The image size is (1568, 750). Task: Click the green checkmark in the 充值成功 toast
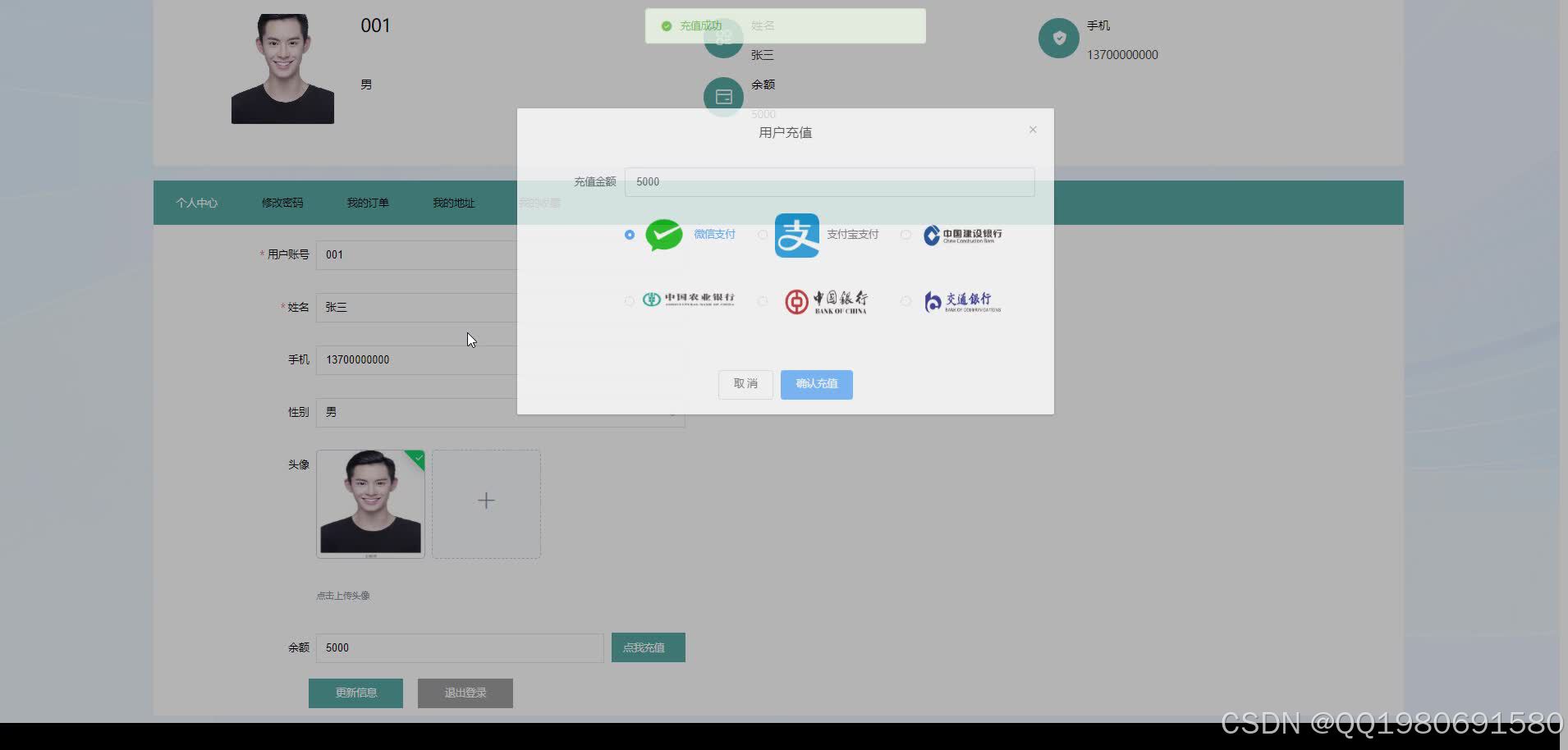666,25
